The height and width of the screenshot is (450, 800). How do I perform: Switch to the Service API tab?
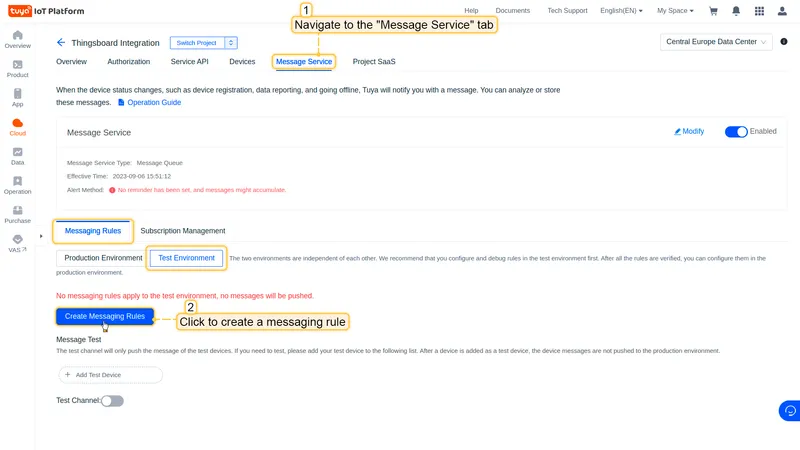pos(189,62)
